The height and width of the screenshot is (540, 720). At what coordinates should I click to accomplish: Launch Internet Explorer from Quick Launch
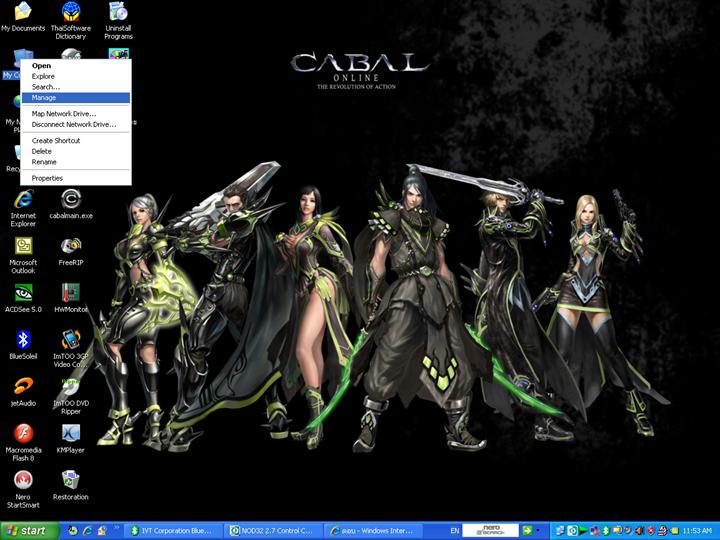pyautogui.click(x=87, y=531)
